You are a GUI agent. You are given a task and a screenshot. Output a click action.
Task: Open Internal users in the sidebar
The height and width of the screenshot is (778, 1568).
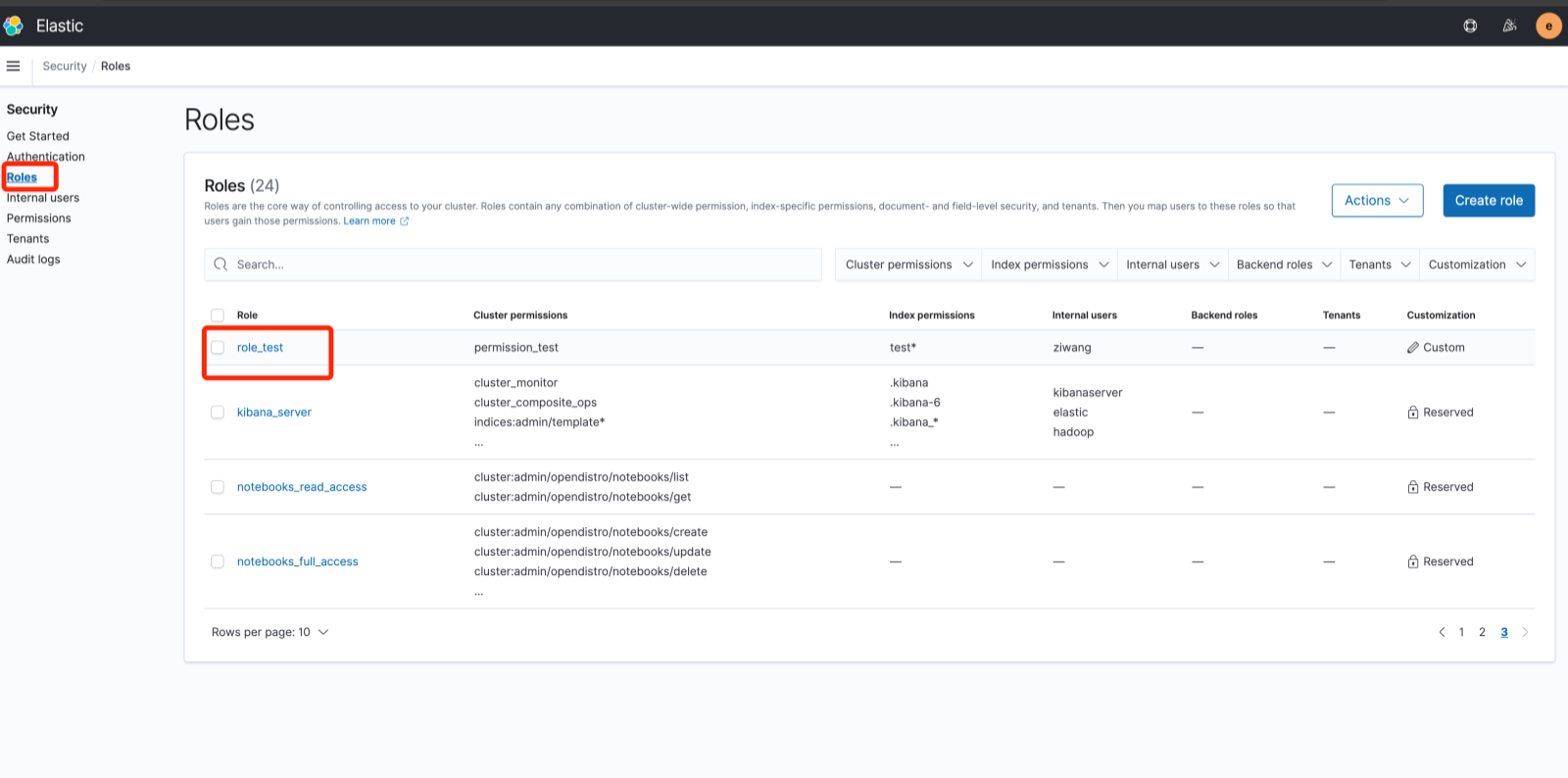[x=43, y=198]
